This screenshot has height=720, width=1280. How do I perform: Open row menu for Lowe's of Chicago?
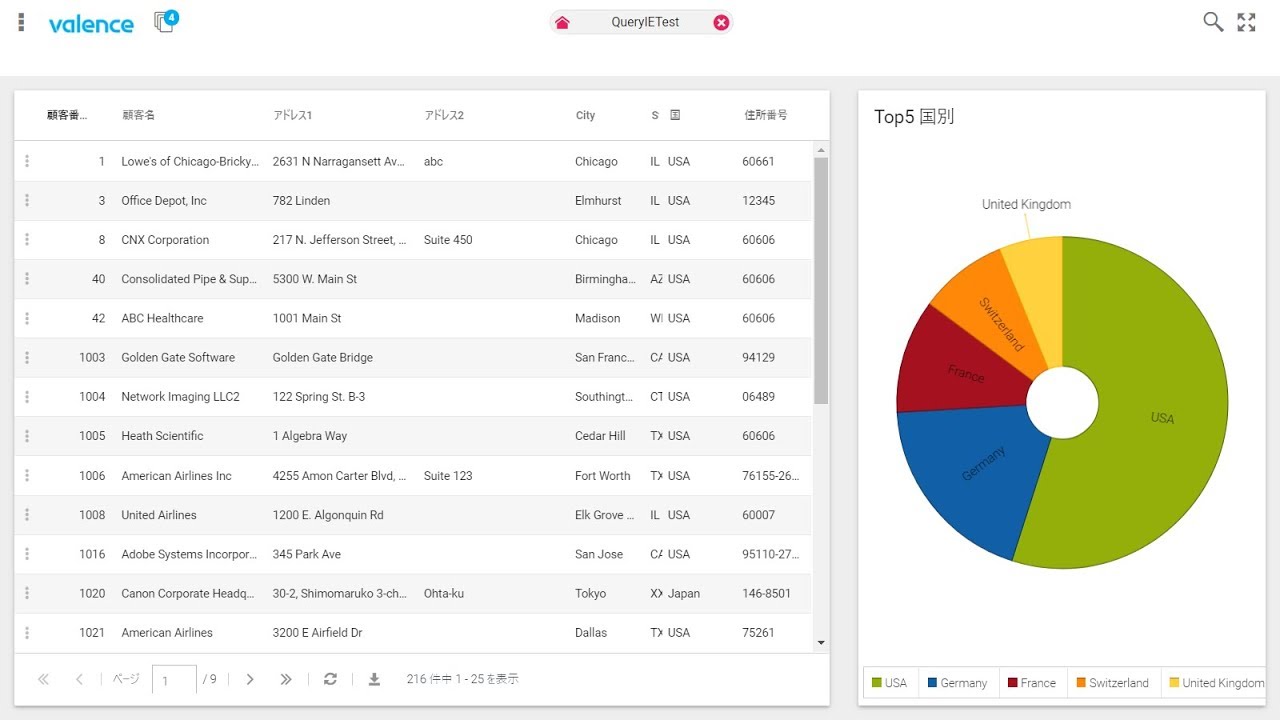click(x=27, y=161)
